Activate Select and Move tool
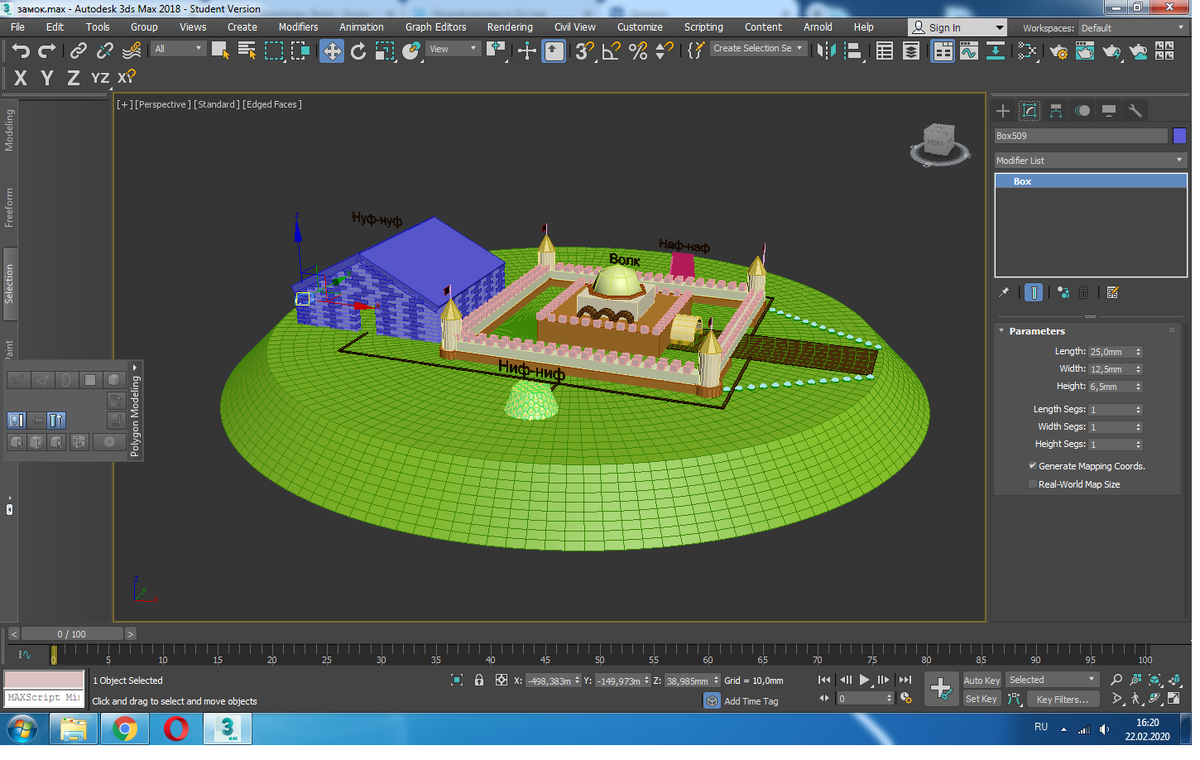Viewport: 1200px width, 760px height. 331,50
